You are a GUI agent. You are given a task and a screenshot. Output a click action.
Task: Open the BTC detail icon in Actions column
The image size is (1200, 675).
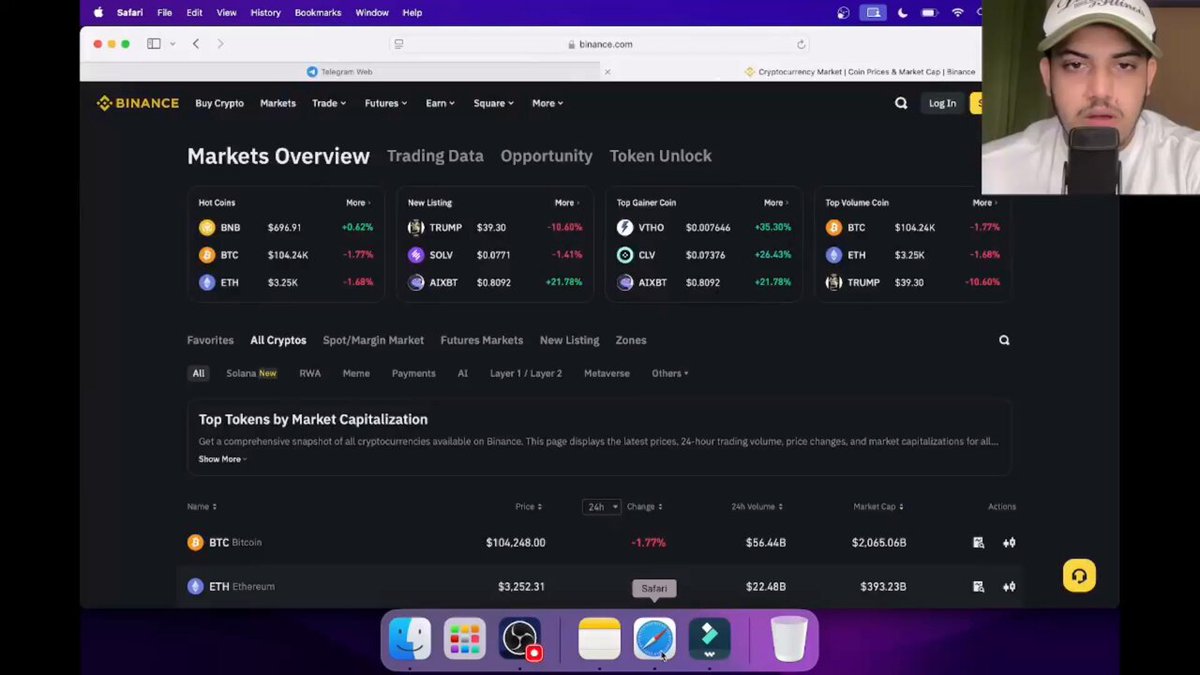click(x=978, y=543)
